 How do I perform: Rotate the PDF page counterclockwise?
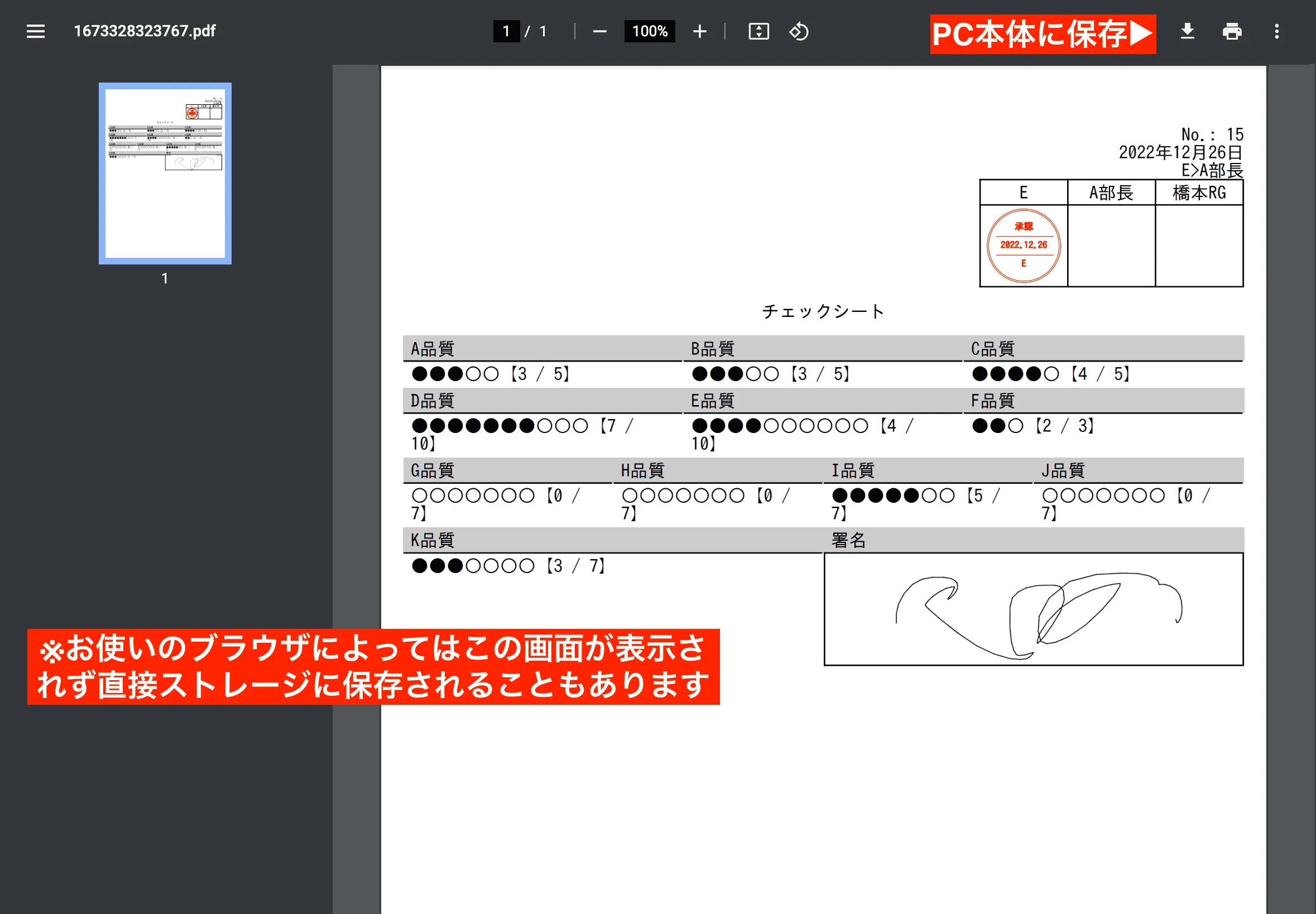coord(798,31)
